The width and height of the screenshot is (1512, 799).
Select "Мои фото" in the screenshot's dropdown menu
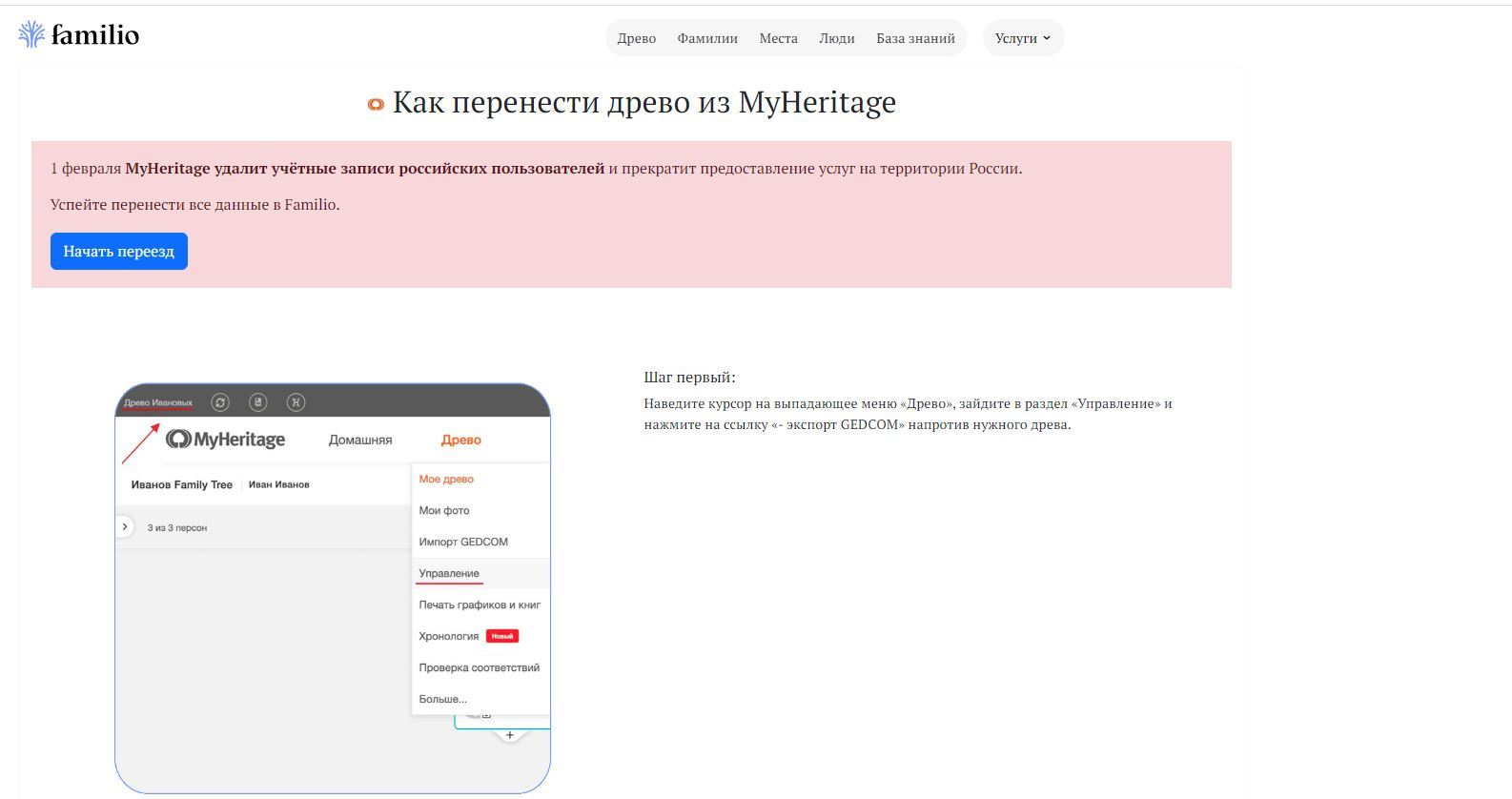click(x=444, y=510)
